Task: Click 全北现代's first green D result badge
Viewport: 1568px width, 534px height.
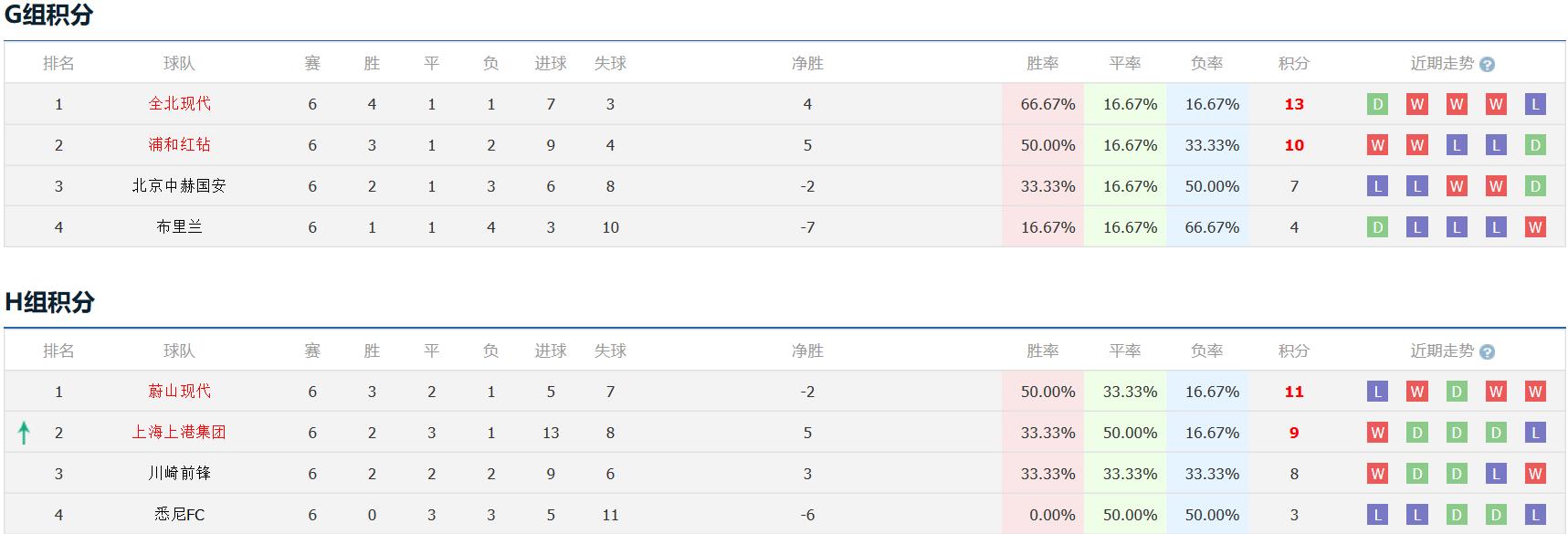Action: [1377, 104]
